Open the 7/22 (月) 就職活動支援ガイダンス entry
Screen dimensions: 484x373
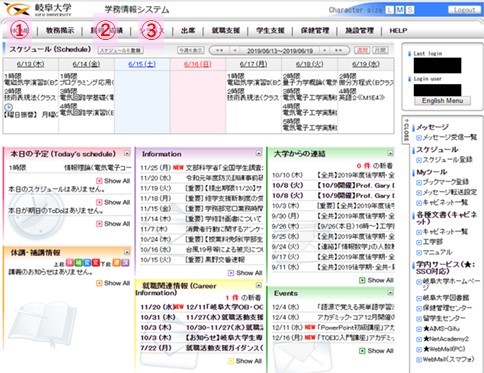click(x=202, y=348)
